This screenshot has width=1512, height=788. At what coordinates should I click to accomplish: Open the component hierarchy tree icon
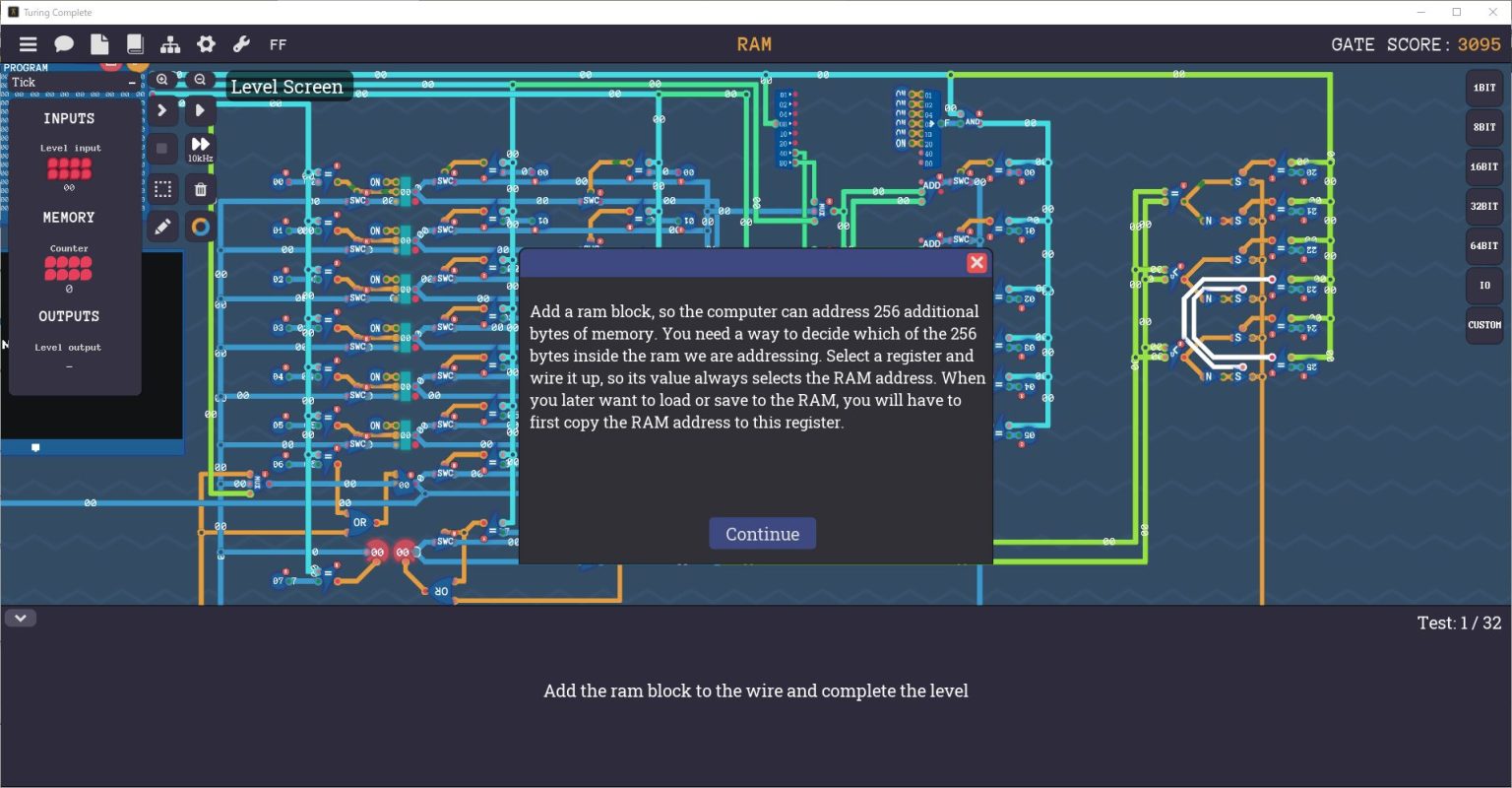[x=170, y=44]
